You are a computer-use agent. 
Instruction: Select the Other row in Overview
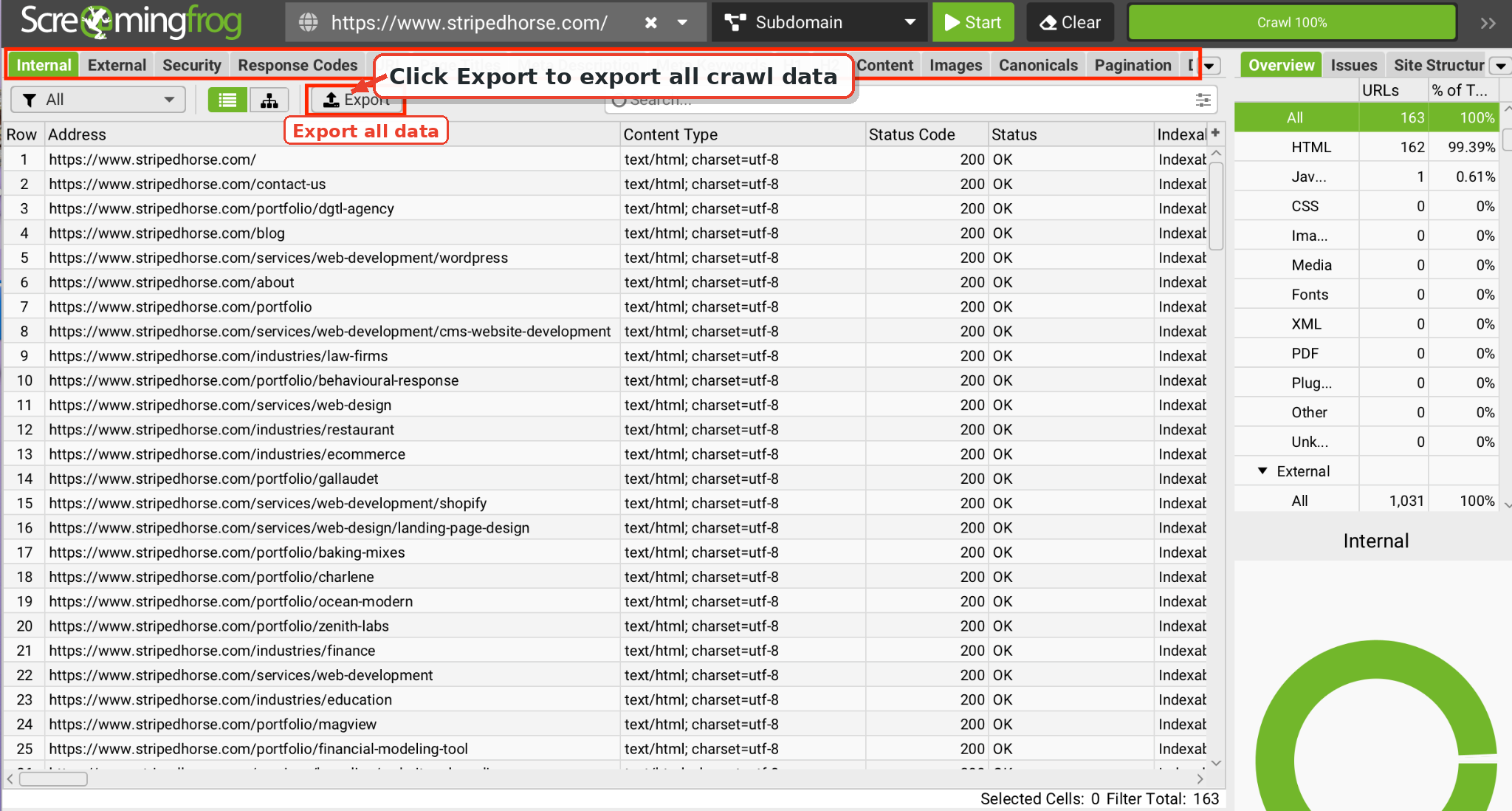[x=1367, y=413]
